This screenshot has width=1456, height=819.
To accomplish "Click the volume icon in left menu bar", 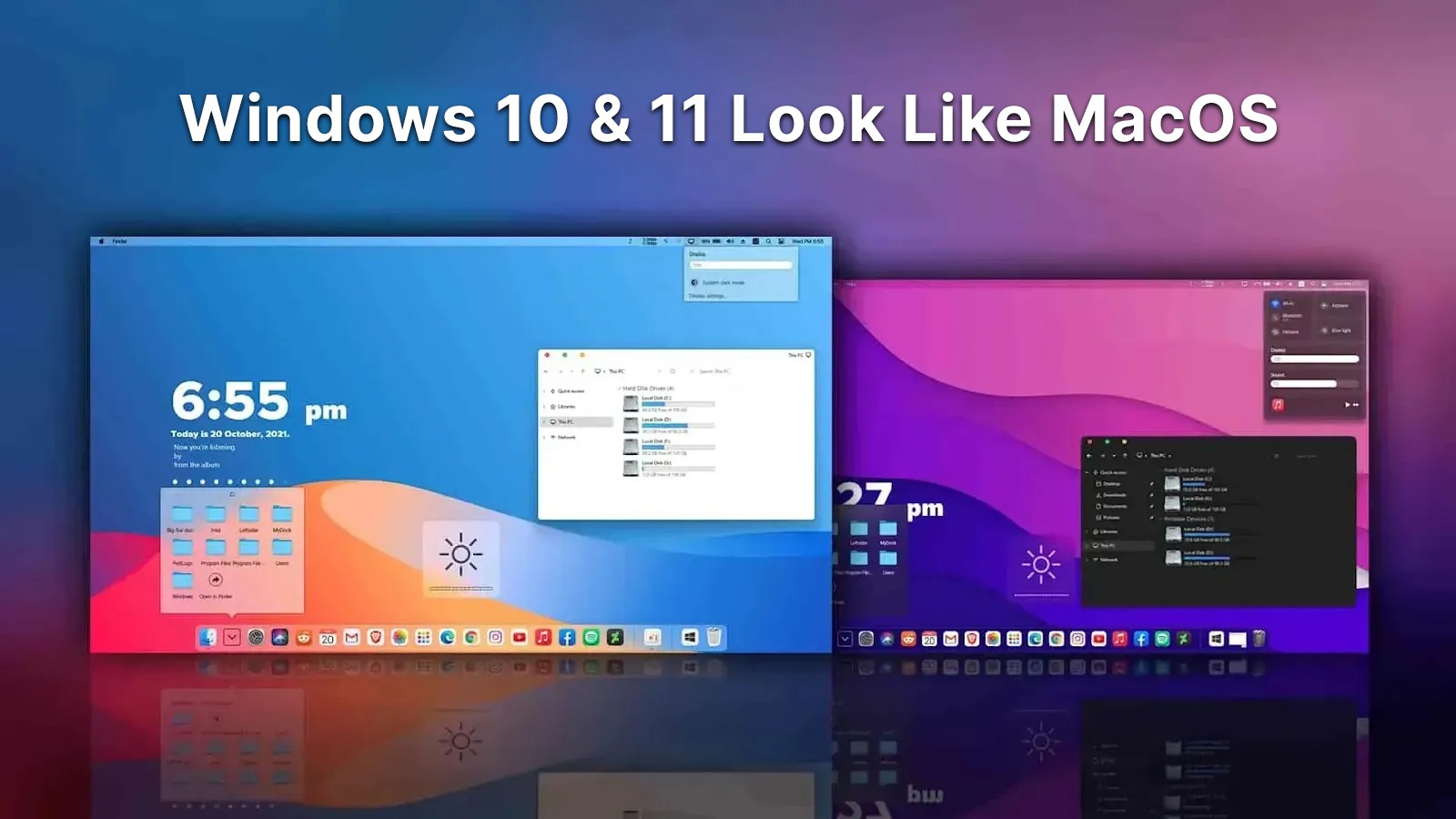I will pos(730,241).
